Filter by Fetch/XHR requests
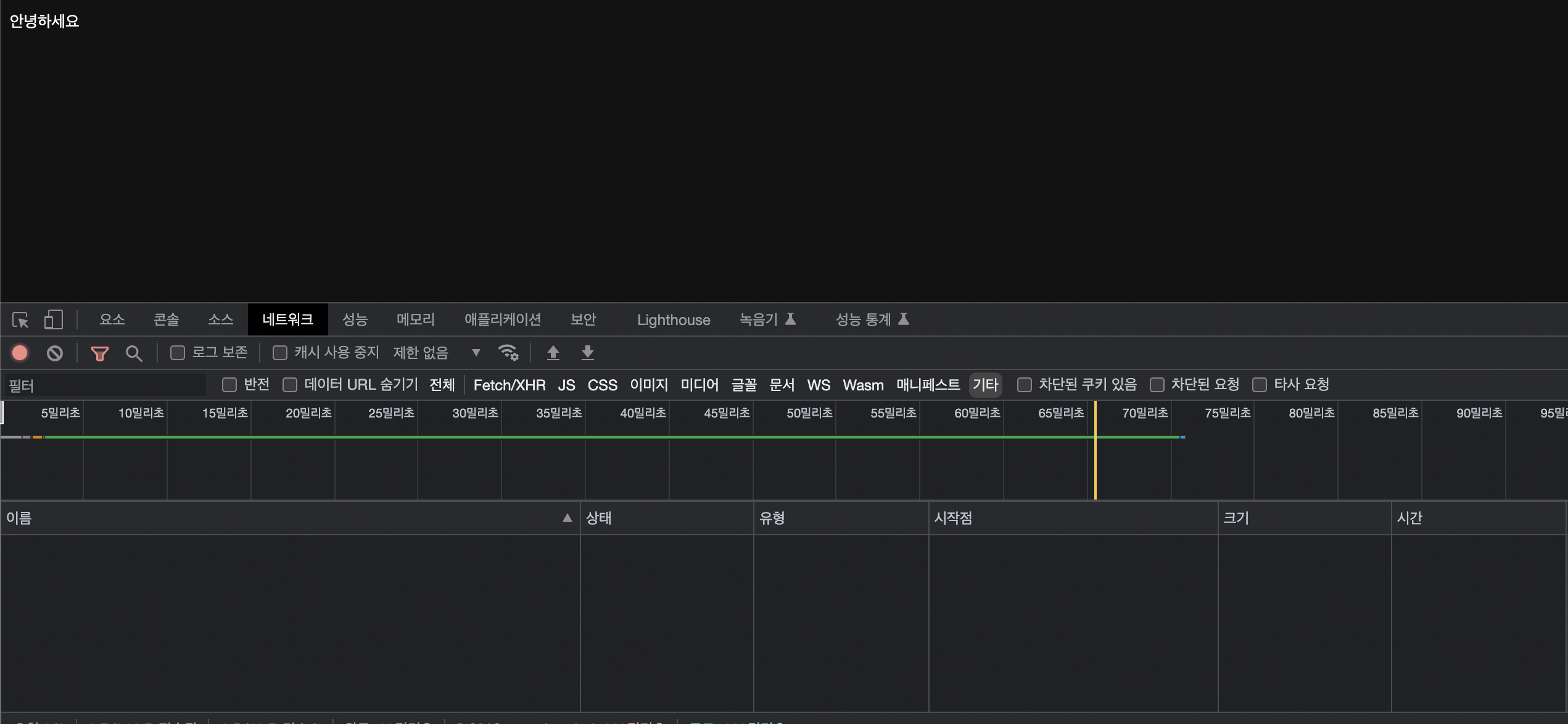 pos(510,385)
